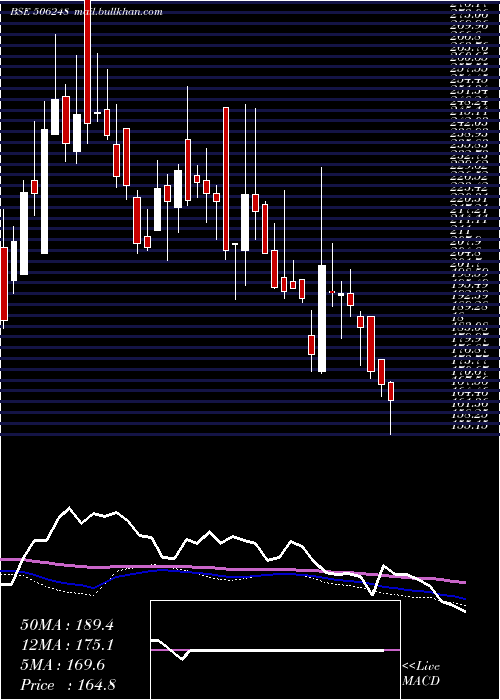The height and width of the screenshot is (700, 500).
Task: Select the Price : 164.8 value
Action: (68, 685)
